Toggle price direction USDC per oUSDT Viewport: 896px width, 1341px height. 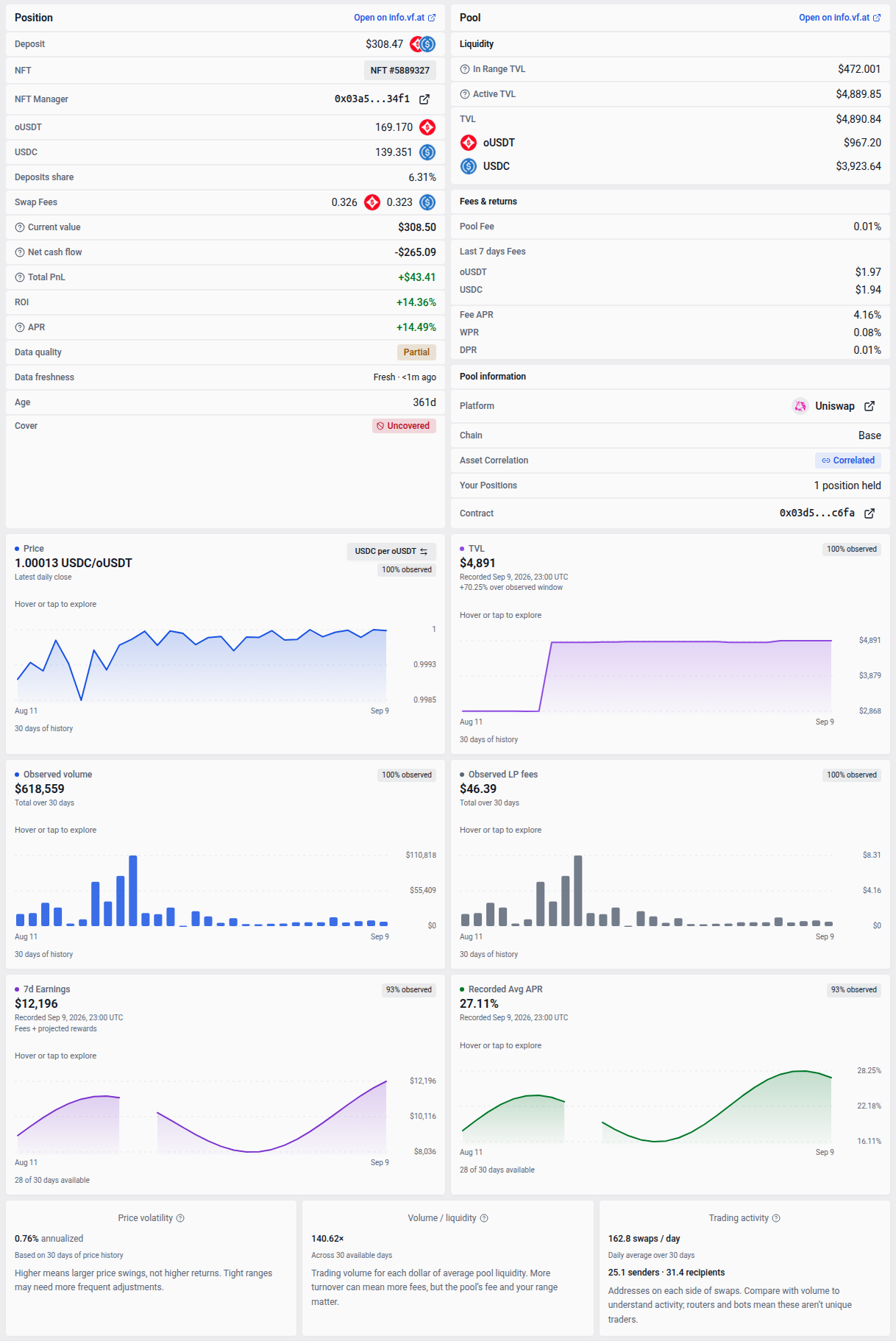pos(391,552)
